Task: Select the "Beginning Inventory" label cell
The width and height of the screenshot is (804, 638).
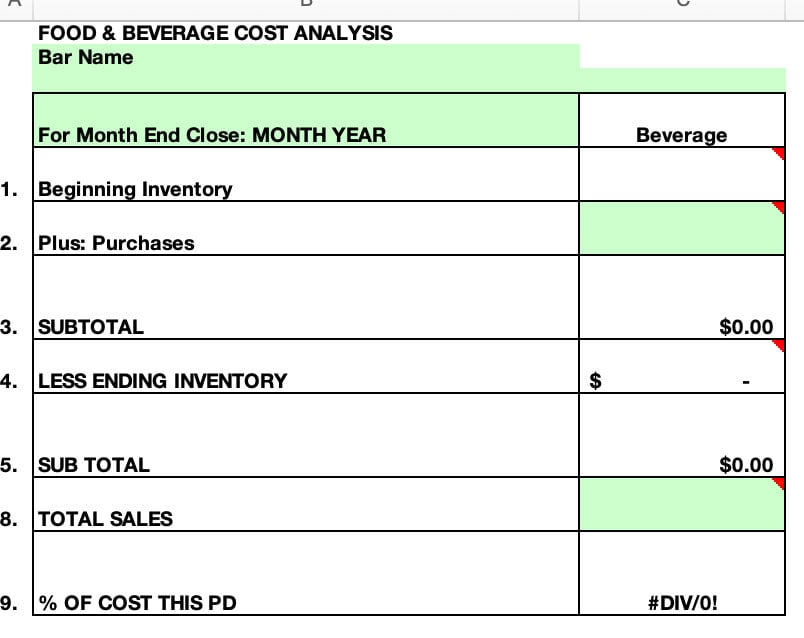Action: (x=306, y=174)
